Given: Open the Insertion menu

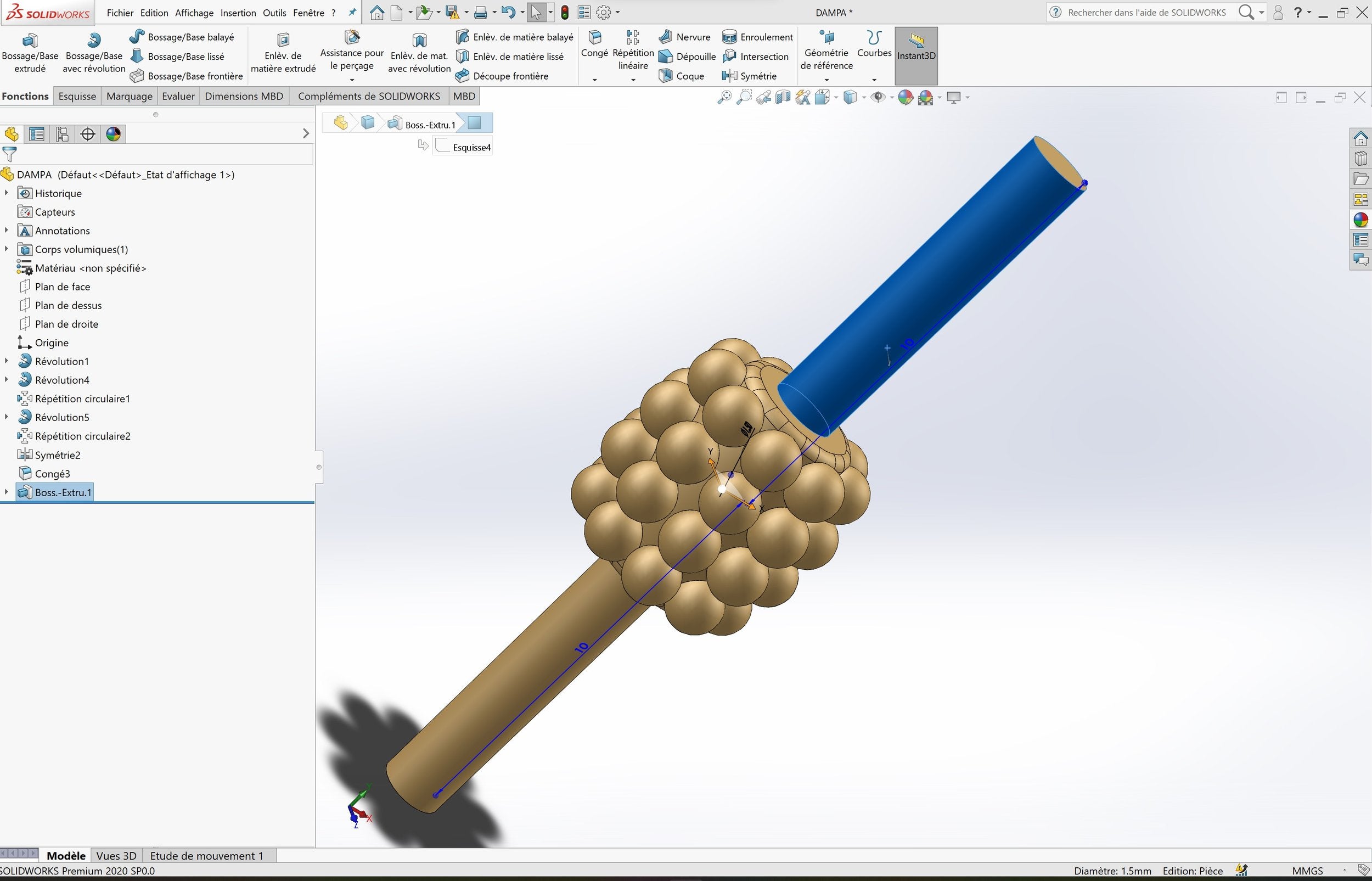Looking at the screenshot, I should 238,13.
